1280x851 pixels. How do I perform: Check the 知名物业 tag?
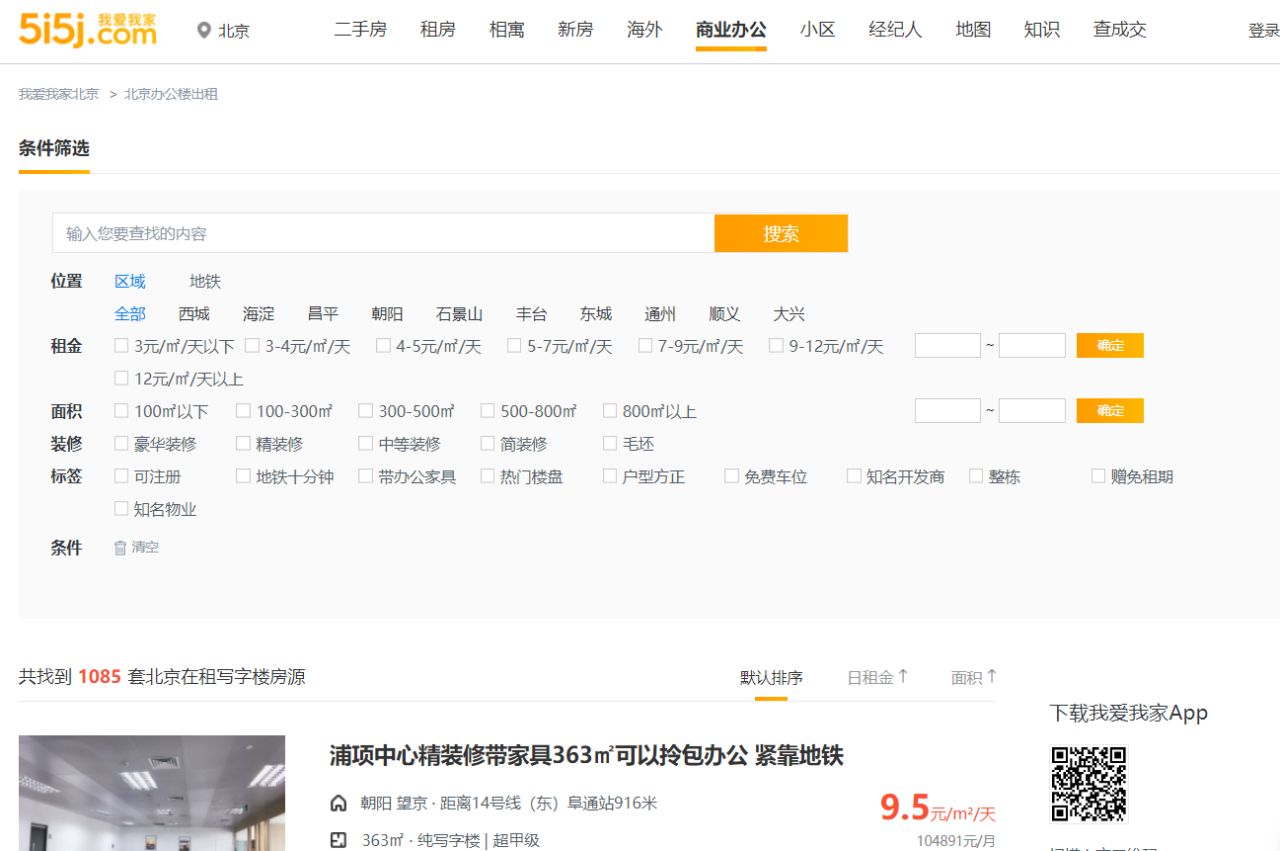click(121, 508)
